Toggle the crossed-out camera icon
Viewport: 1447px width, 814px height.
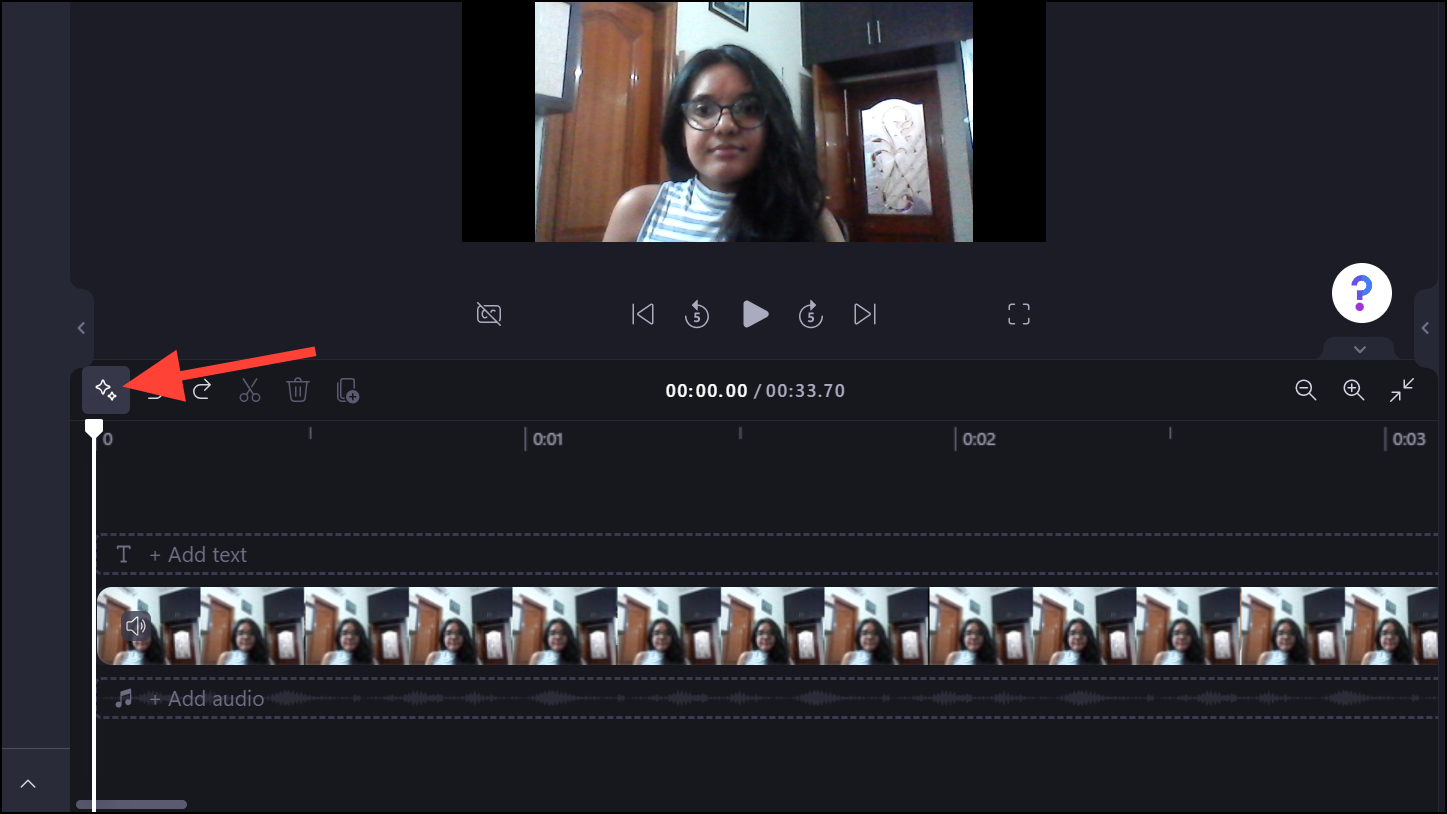point(489,314)
